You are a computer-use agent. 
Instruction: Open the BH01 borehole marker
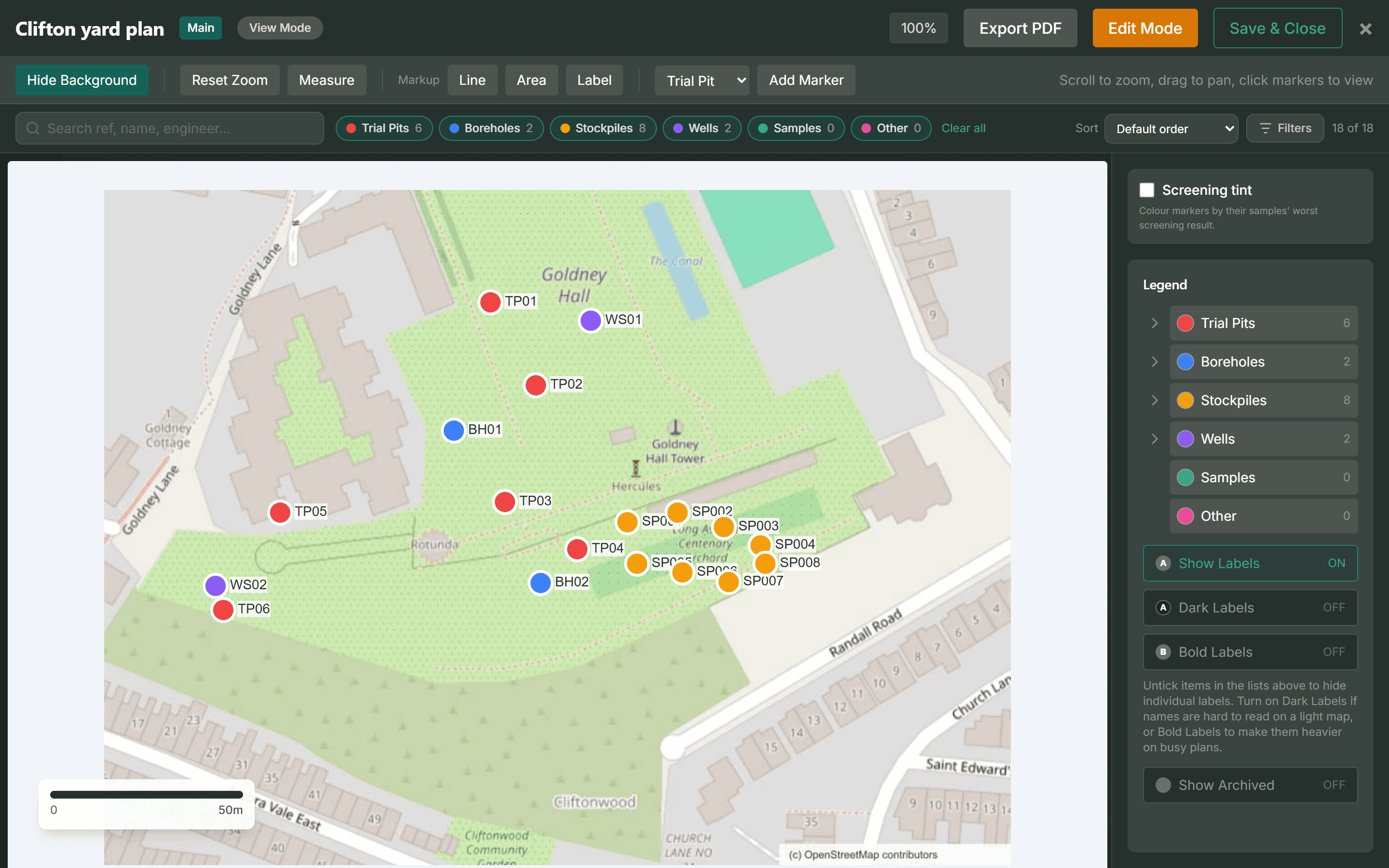click(x=453, y=430)
